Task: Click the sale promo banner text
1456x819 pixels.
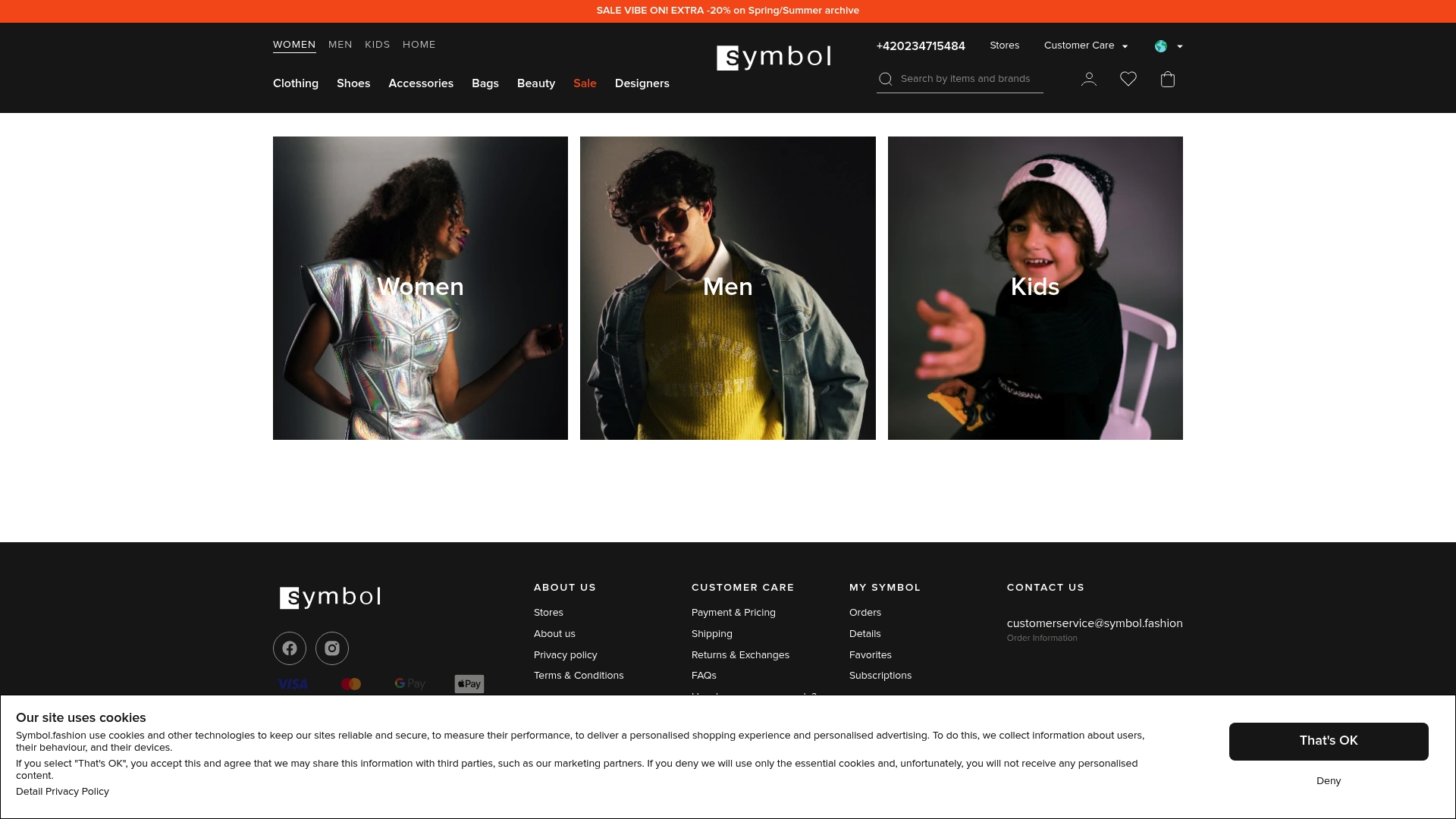Action: [728, 11]
